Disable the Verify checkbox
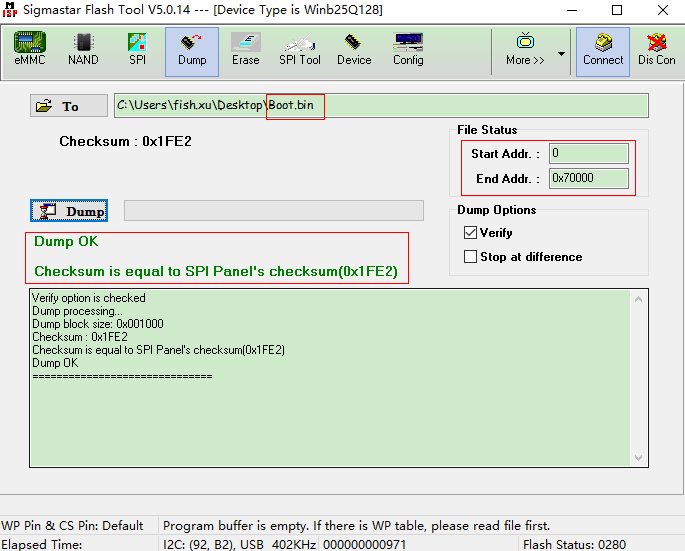Image resolution: width=685 pixels, height=551 pixels. tap(471, 233)
